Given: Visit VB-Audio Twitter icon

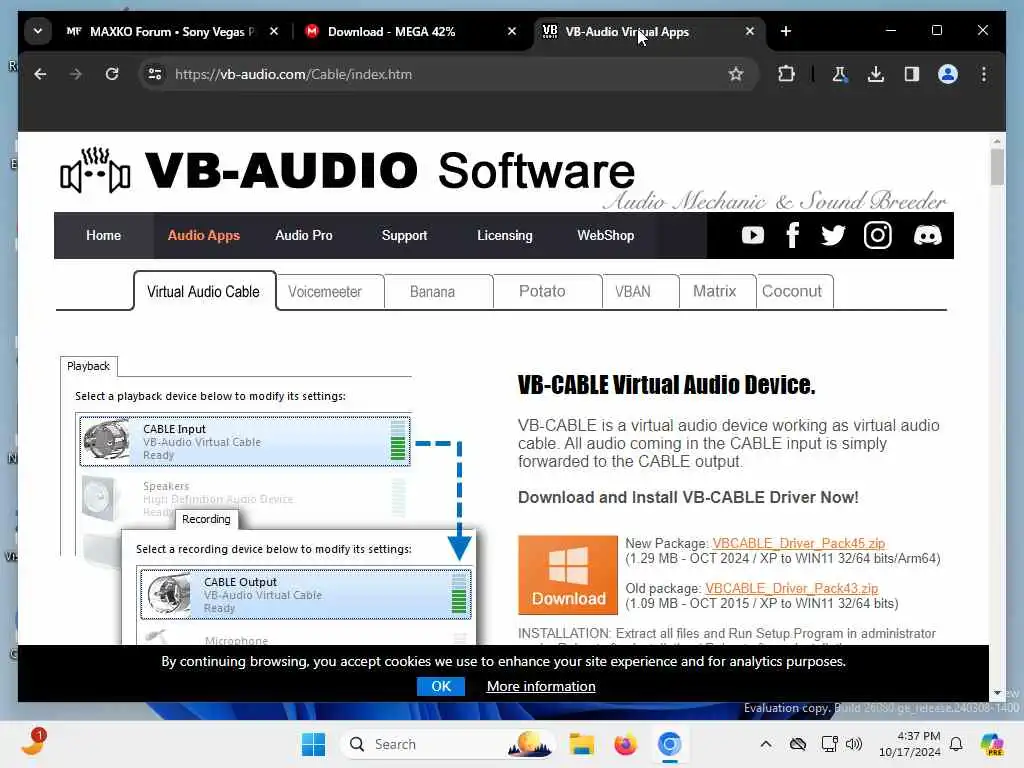Looking at the screenshot, I should 833,235.
